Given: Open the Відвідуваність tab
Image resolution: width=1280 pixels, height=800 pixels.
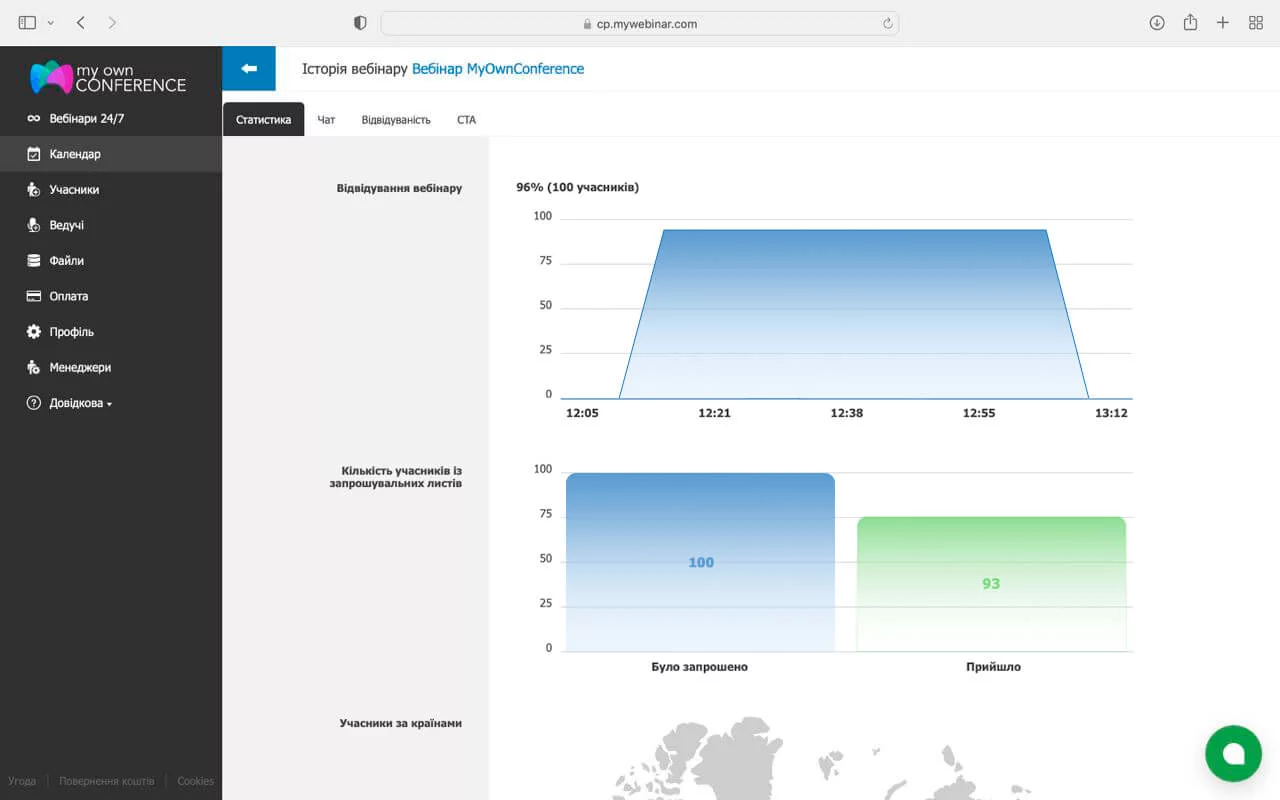Looking at the screenshot, I should 396,120.
